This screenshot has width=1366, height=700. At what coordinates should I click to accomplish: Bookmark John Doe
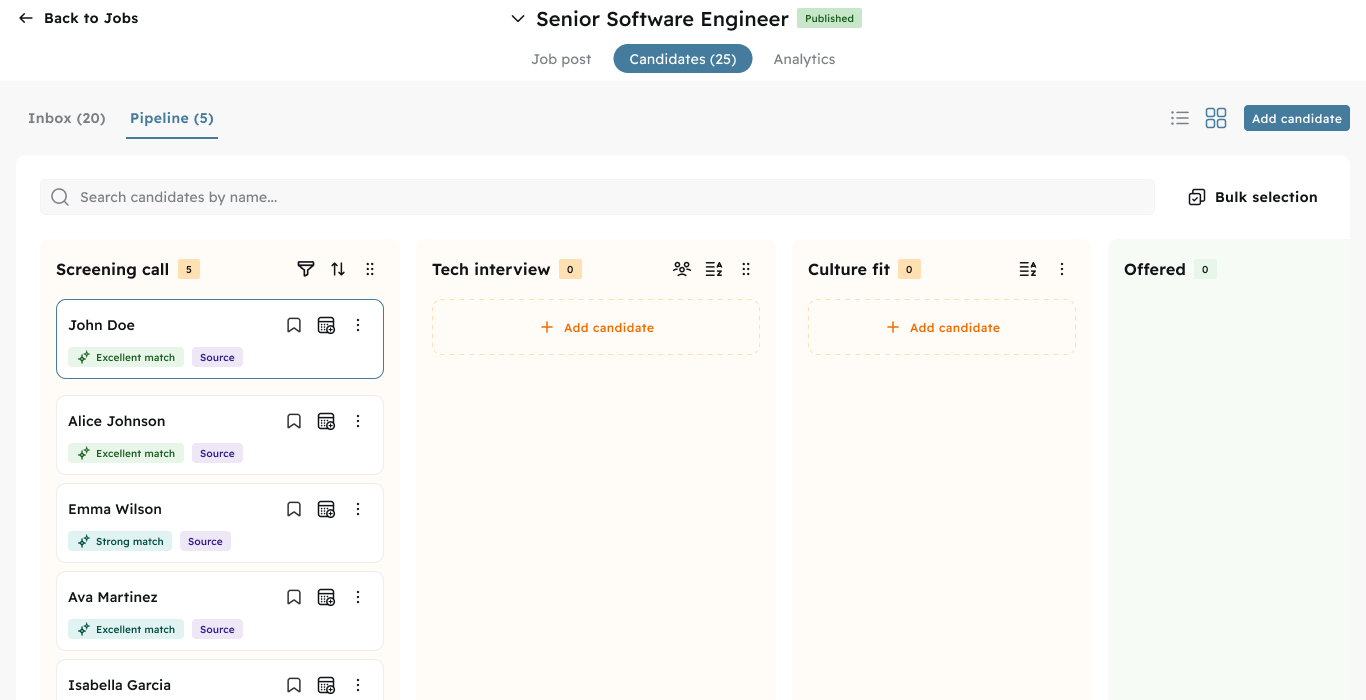[294, 325]
